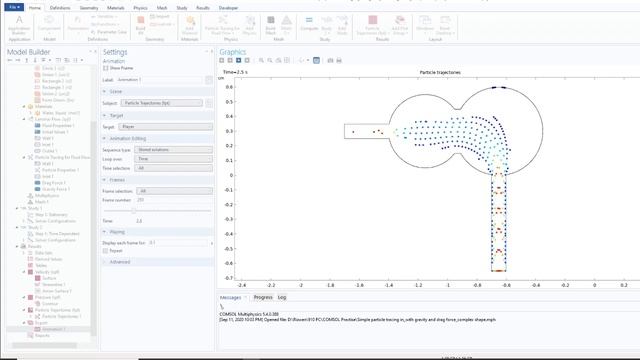Open the File menu button
Image resolution: width=640 pixels, height=360 pixels.
[14, 7]
